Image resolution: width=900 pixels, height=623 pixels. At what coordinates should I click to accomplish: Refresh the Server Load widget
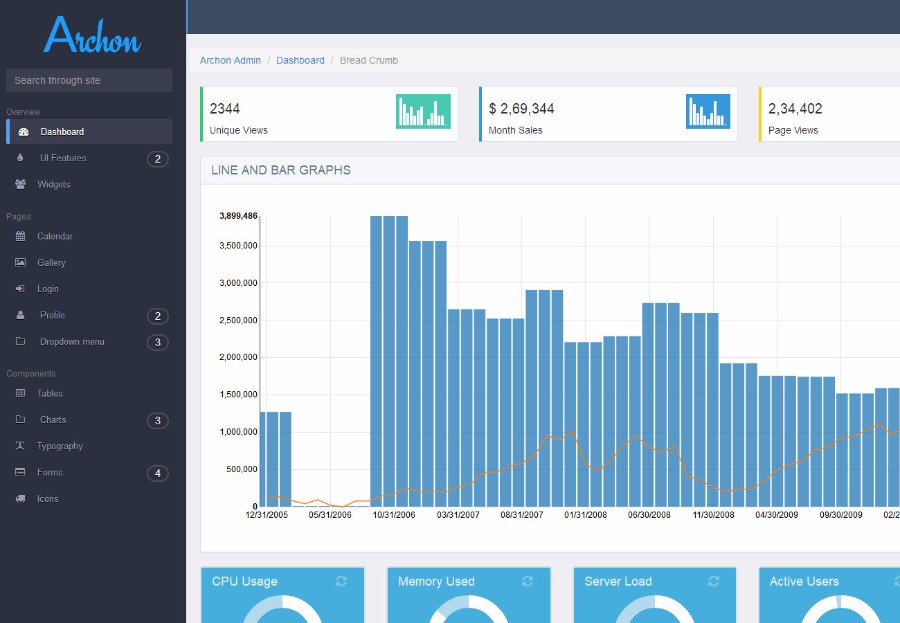[x=713, y=582]
